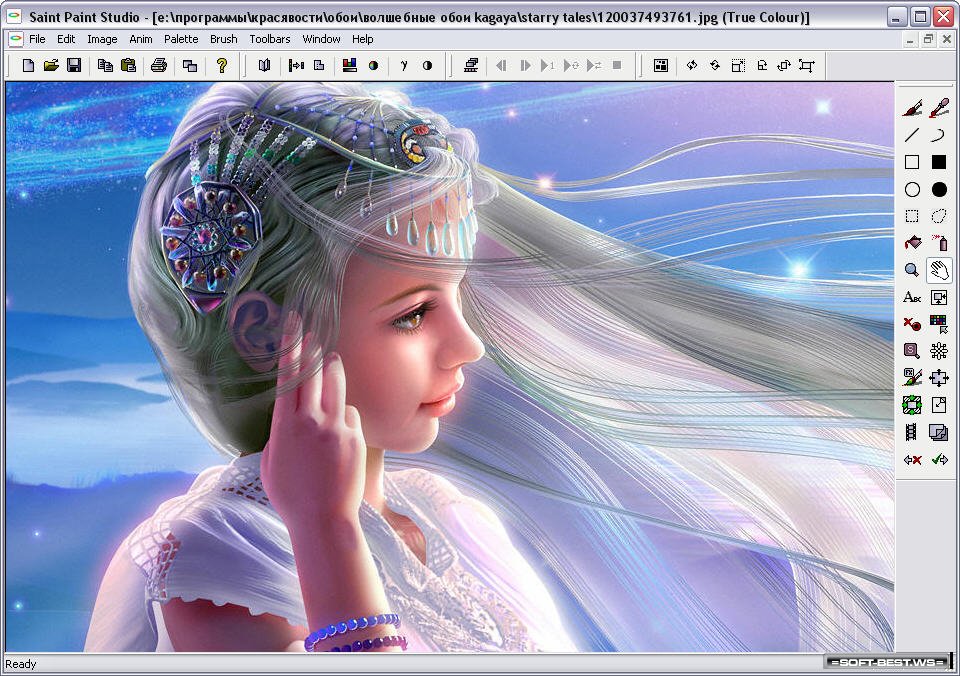Click the half-black contrast circle icon
Viewport: 960px width, 676px height.
(x=427, y=66)
